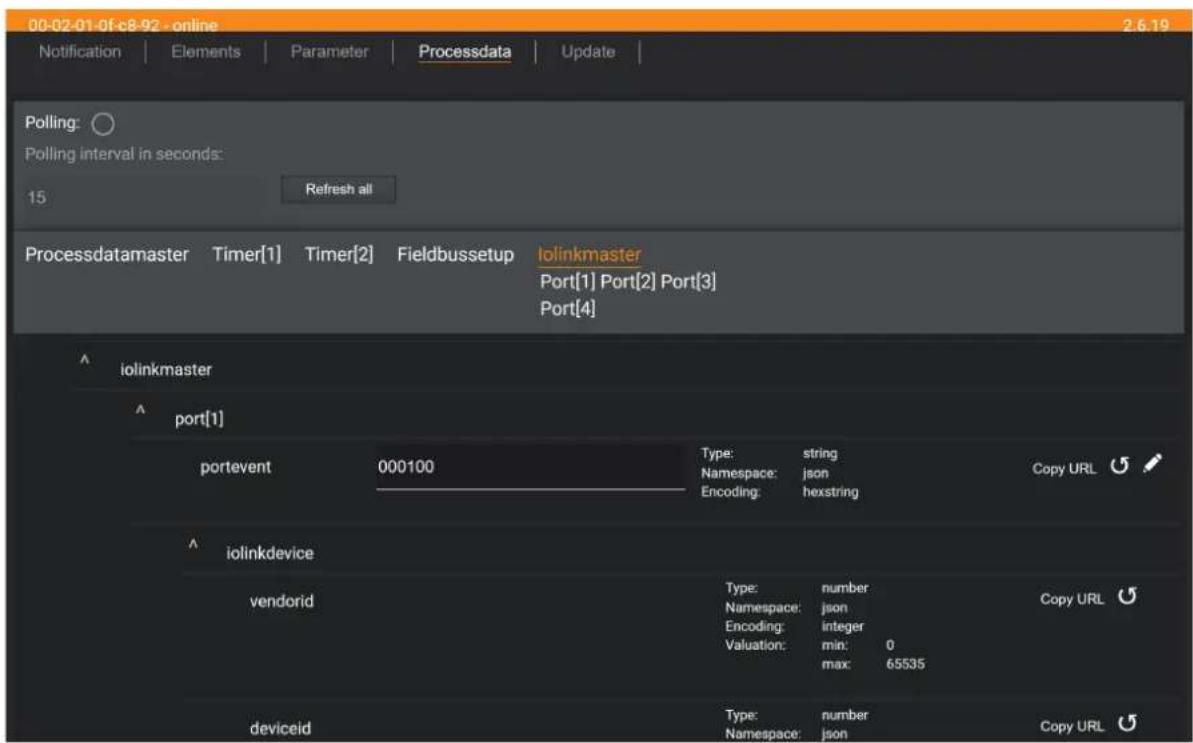Collapse the iolinkmaster tree node

(84, 361)
